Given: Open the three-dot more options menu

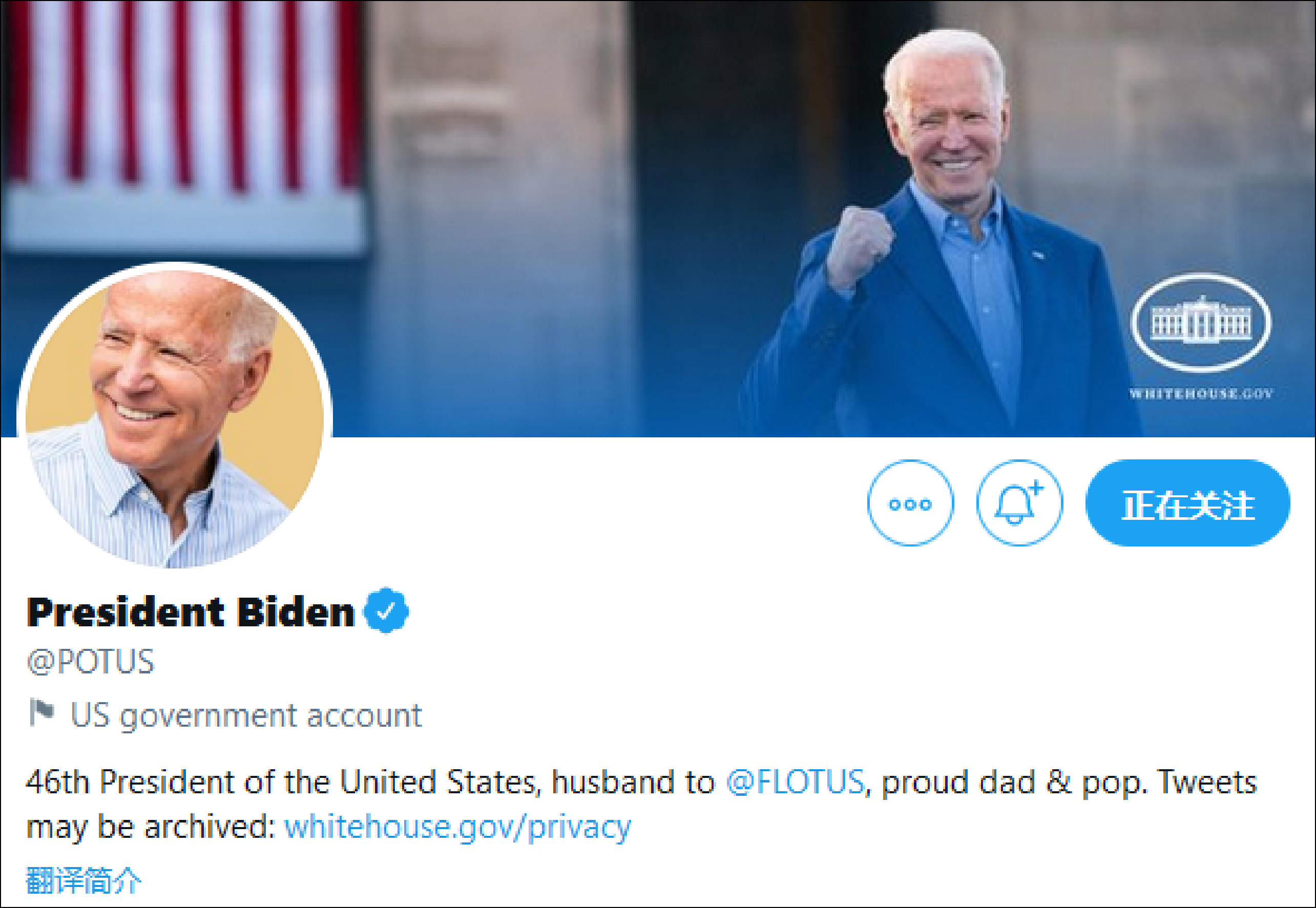Looking at the screenshot, I should (910, 503).
